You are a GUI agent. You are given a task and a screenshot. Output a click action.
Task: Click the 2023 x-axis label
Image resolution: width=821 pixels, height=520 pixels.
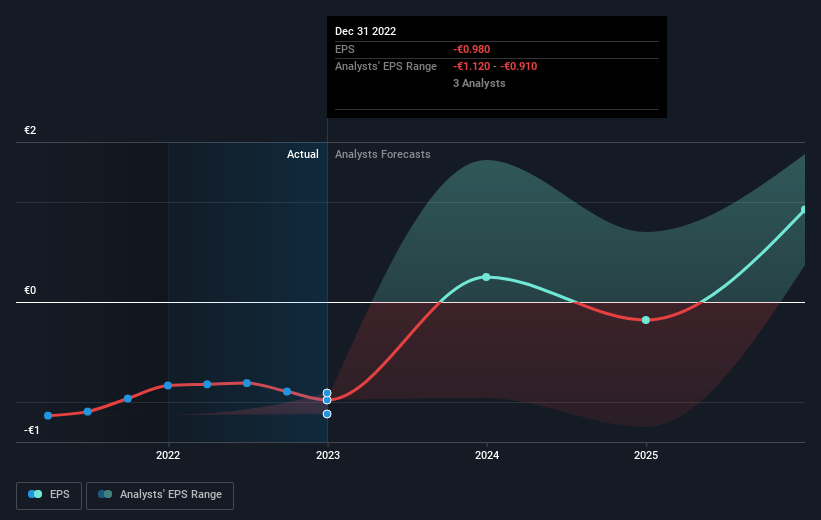(x=328, y=456)
